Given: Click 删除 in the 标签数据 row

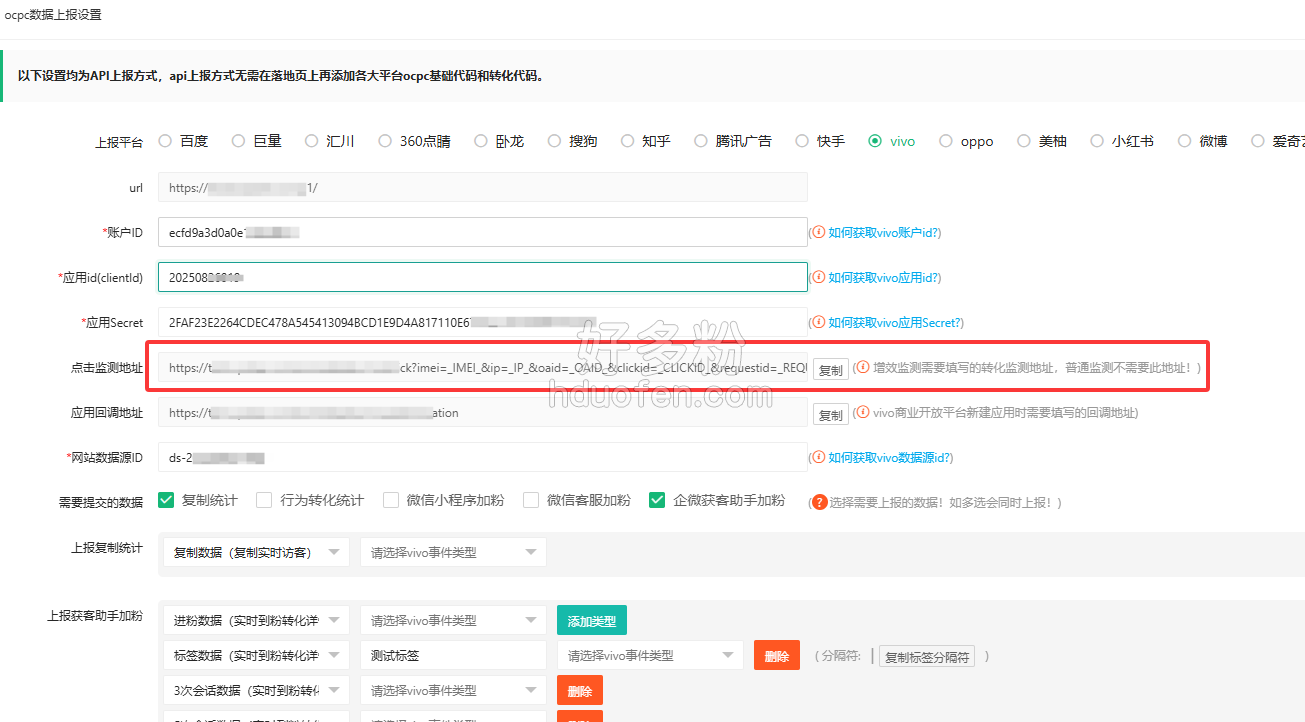Looking at the screenshot, I should tap(776, 656).
